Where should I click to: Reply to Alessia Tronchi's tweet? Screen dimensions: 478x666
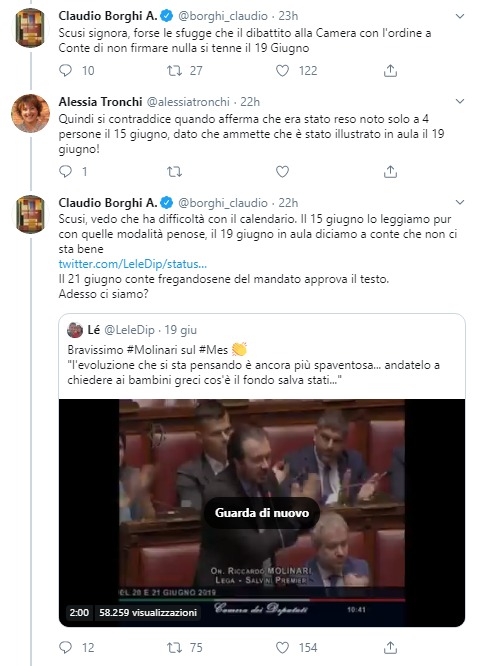65,171
